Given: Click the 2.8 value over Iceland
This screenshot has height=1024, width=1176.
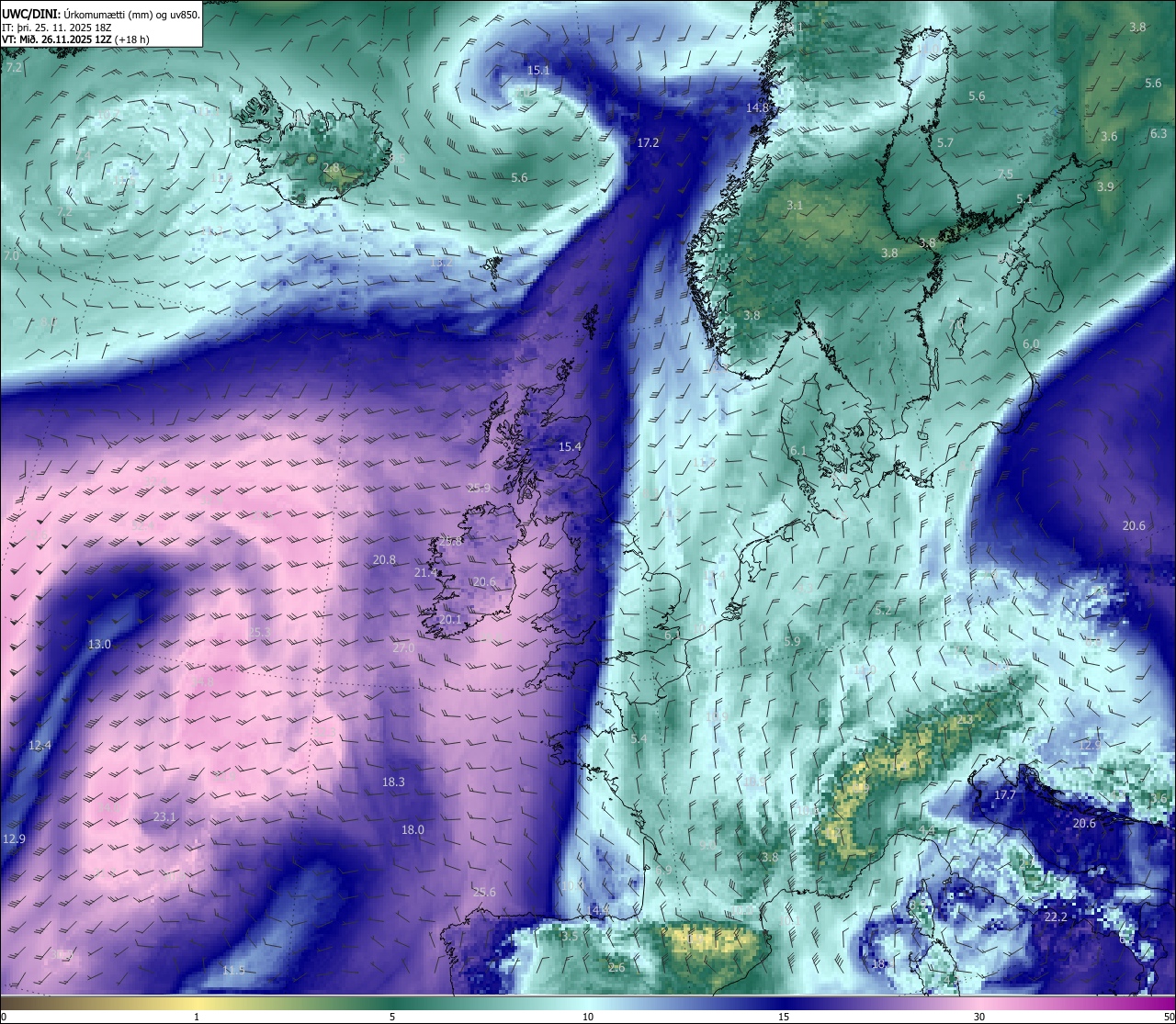Looking at the screenshot, I should pyautogui.click(x=331, y=168).
